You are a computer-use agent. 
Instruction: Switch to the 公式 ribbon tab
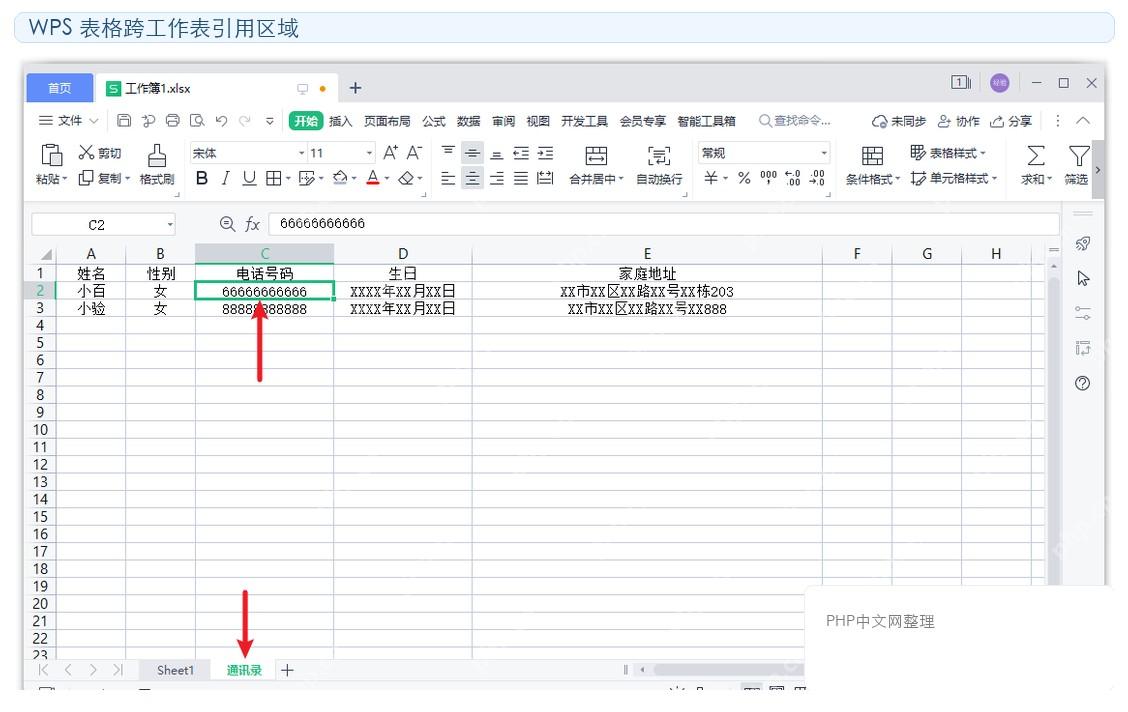click(x=434, y=121)
